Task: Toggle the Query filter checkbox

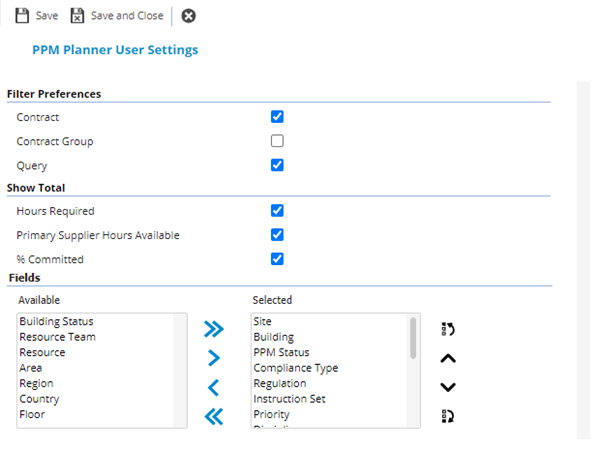Action: [277, 165]
